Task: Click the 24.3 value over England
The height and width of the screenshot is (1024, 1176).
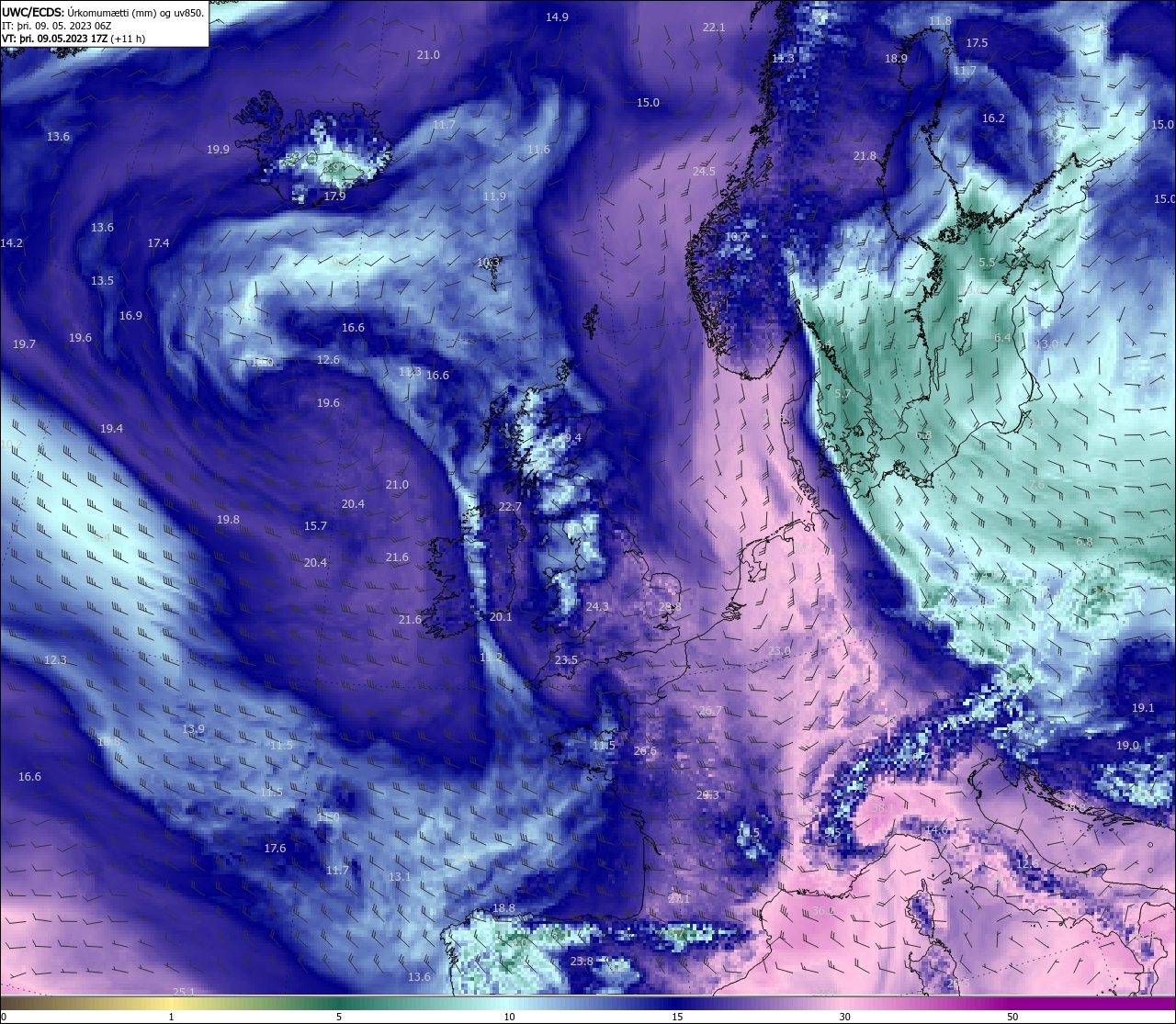Action: tap(597, 607)
